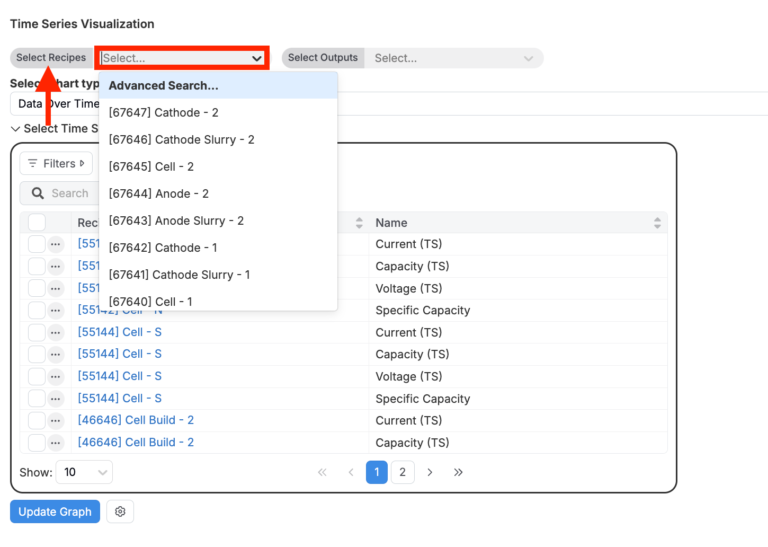Image resolution: width=768 pixels, height=547 pixels.
Task: Select recipe [67643] Anode Slurry - 2
Action: click(x=218, y=220)
